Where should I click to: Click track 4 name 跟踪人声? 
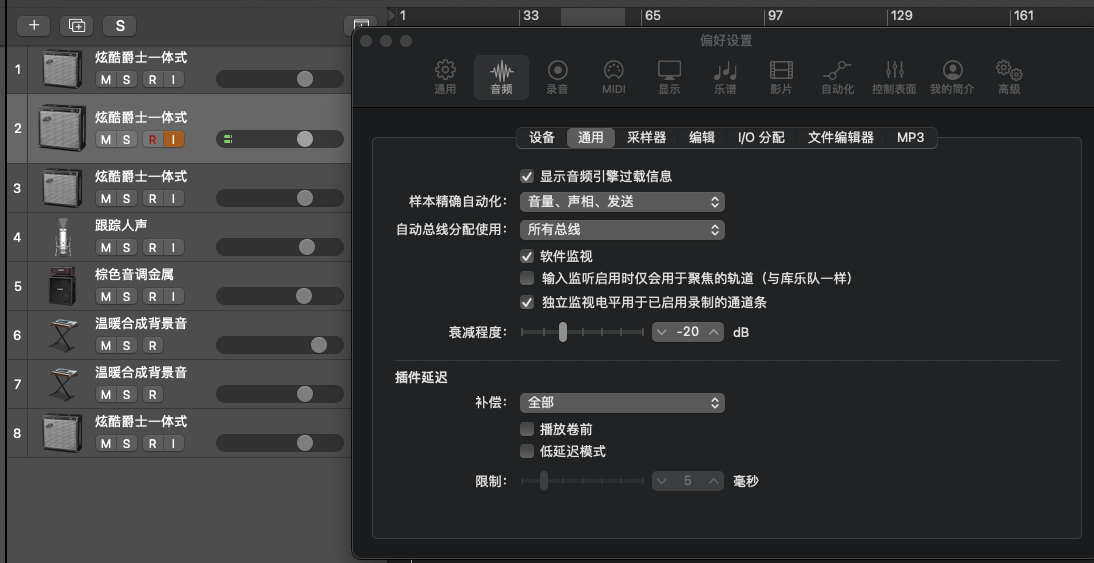tap(121, 225)
